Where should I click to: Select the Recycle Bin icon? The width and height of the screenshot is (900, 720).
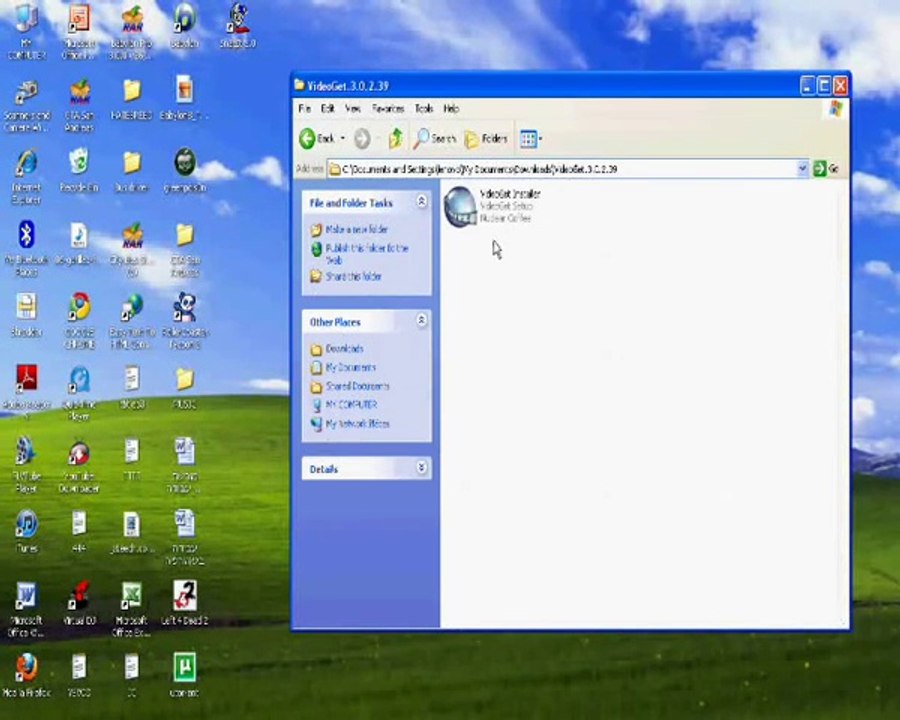[79, 171]
